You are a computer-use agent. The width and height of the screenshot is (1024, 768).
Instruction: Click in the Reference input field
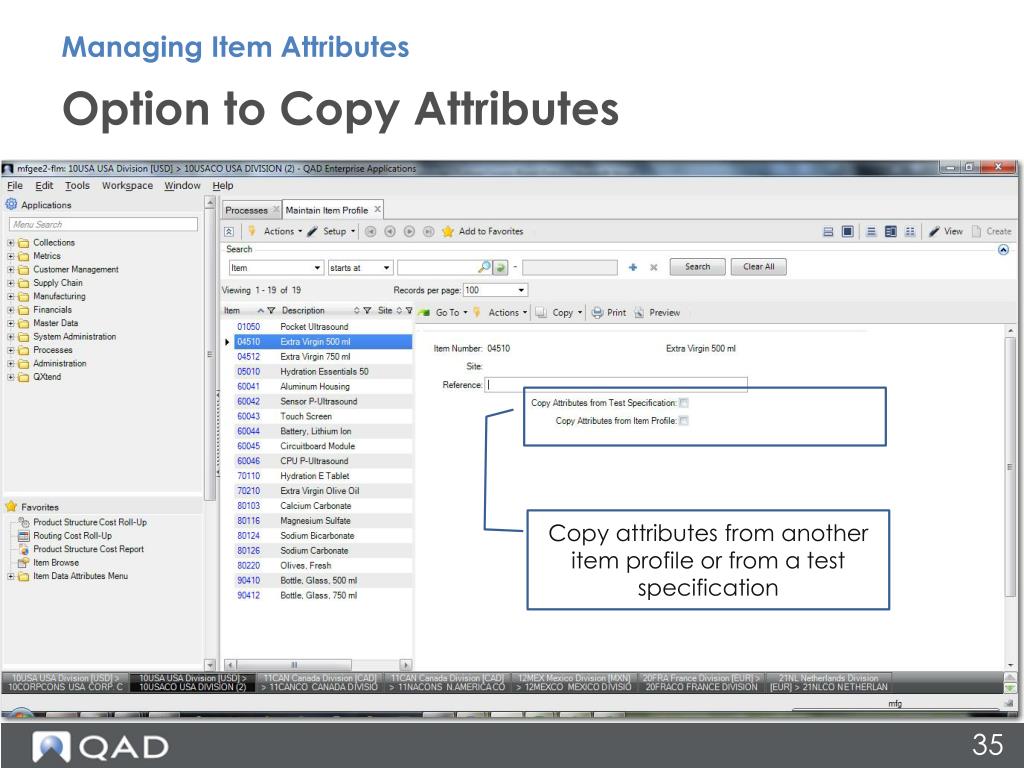pyautogui.click(x=616, y=385)
